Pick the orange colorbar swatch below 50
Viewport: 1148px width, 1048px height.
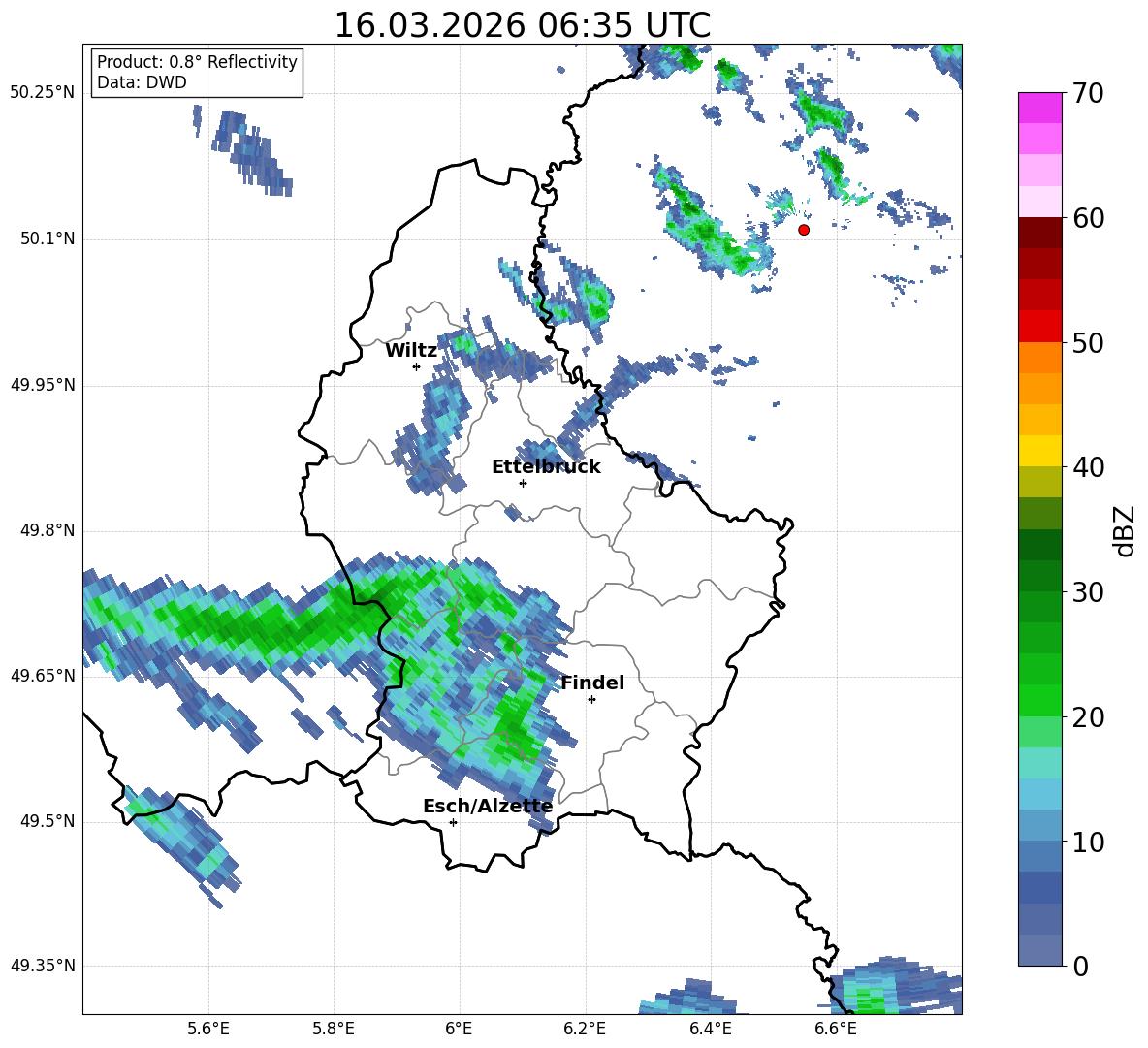tap(1039, 358)
